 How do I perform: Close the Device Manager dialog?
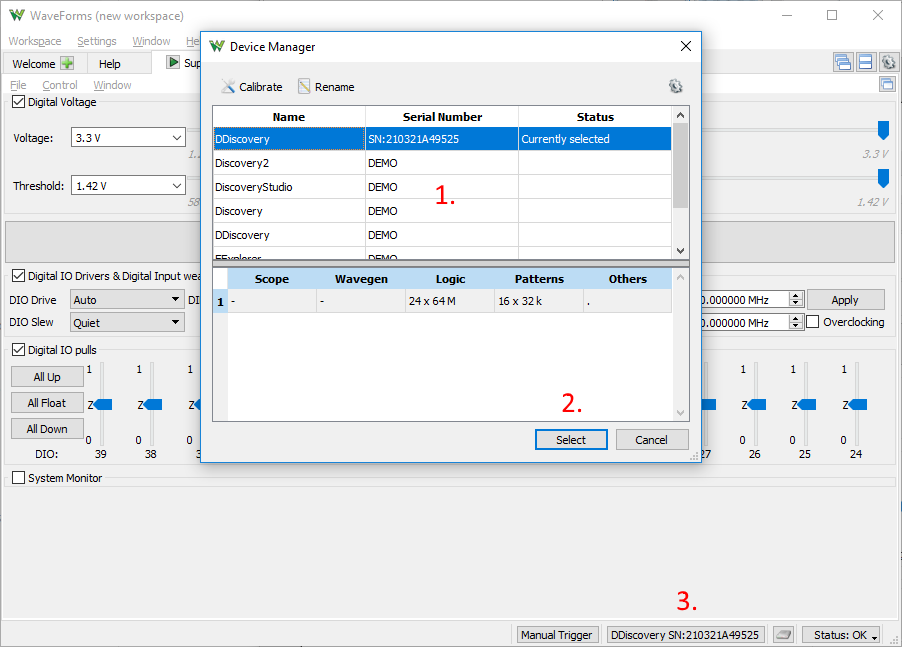tap(686, 46)
